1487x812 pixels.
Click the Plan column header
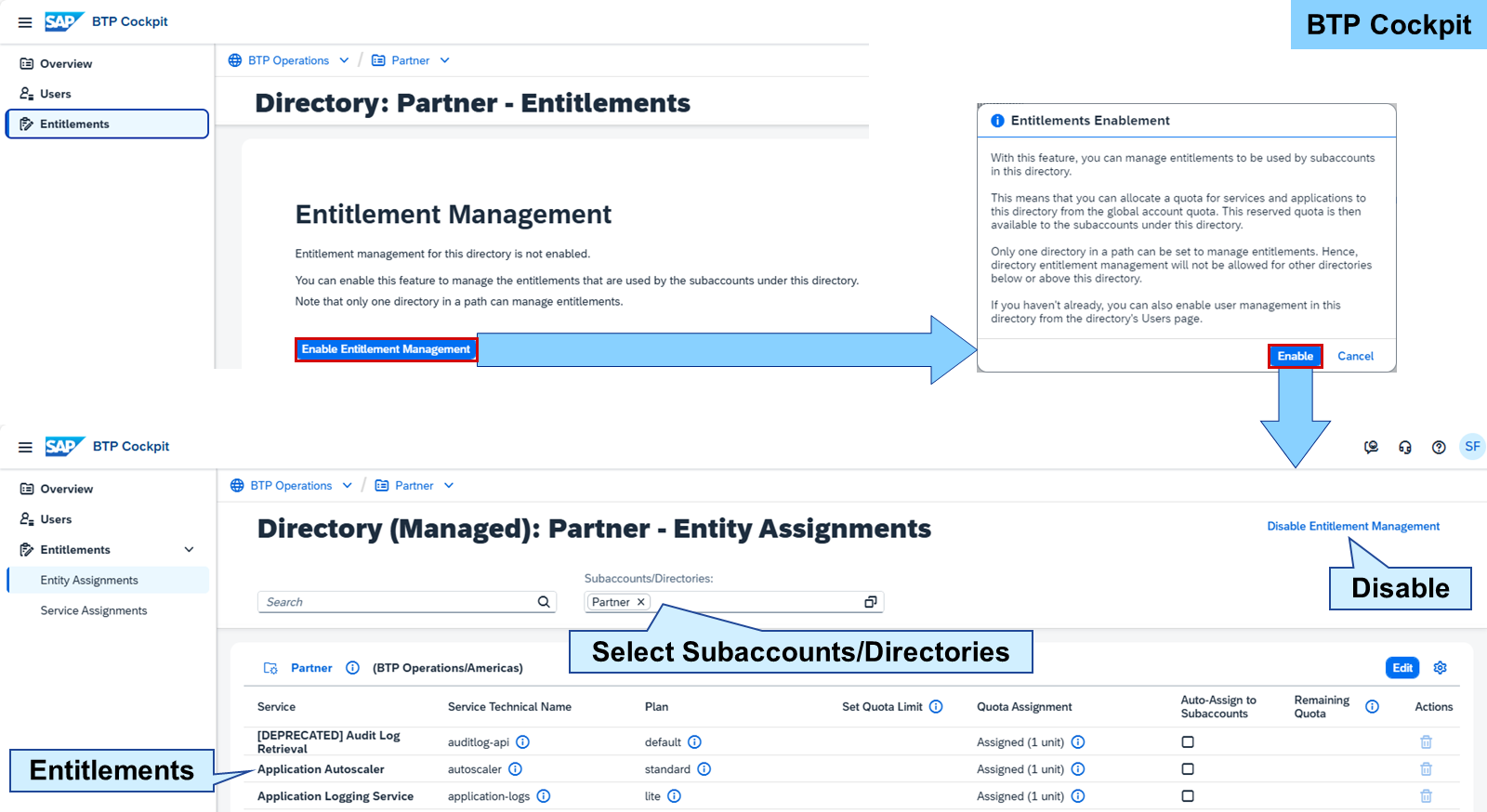pos(656,707)
